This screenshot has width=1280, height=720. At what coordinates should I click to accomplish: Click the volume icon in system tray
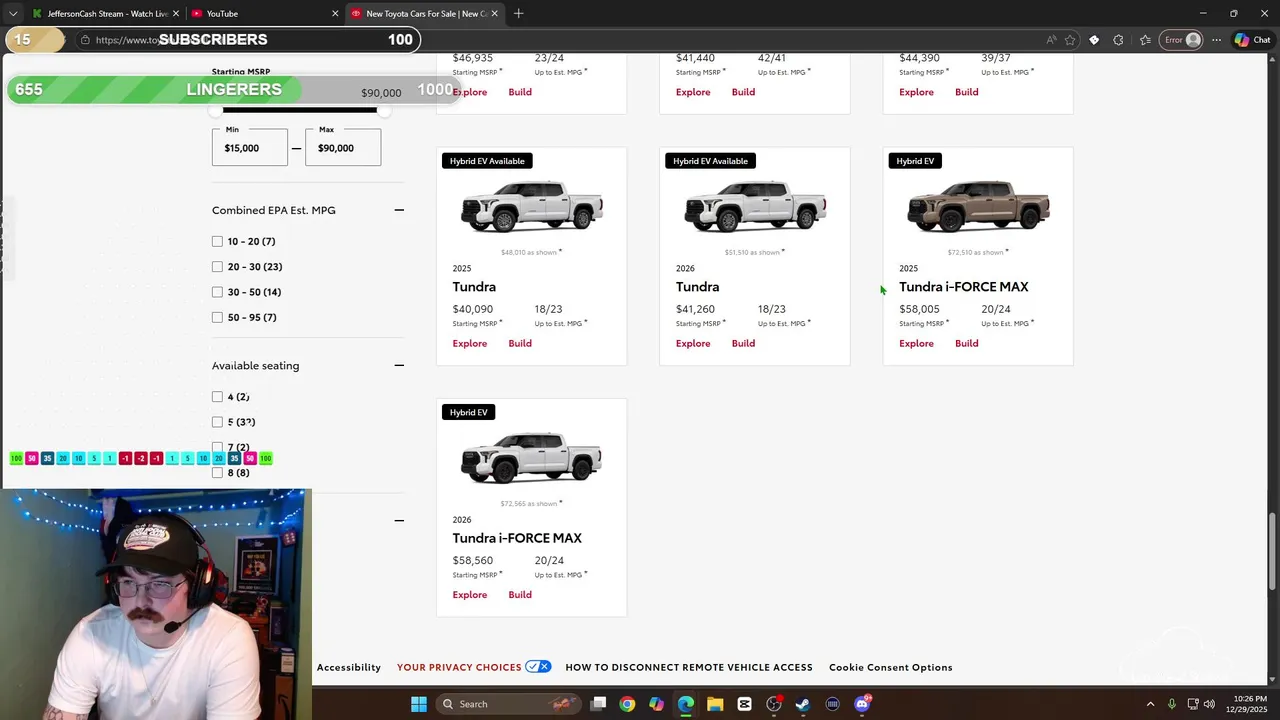click(x=1210, y=704)
